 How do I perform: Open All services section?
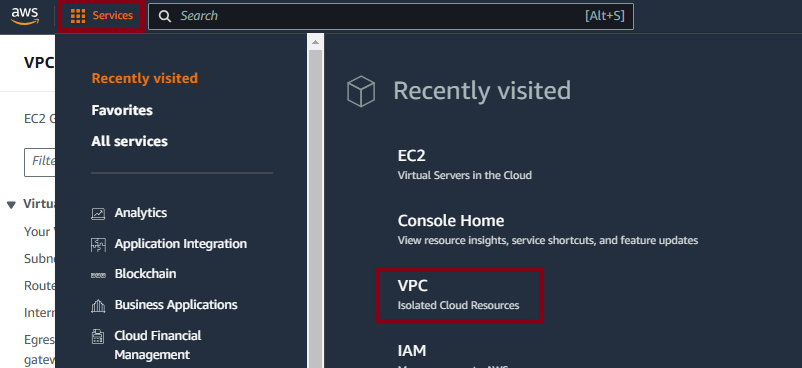coord(129,141)
